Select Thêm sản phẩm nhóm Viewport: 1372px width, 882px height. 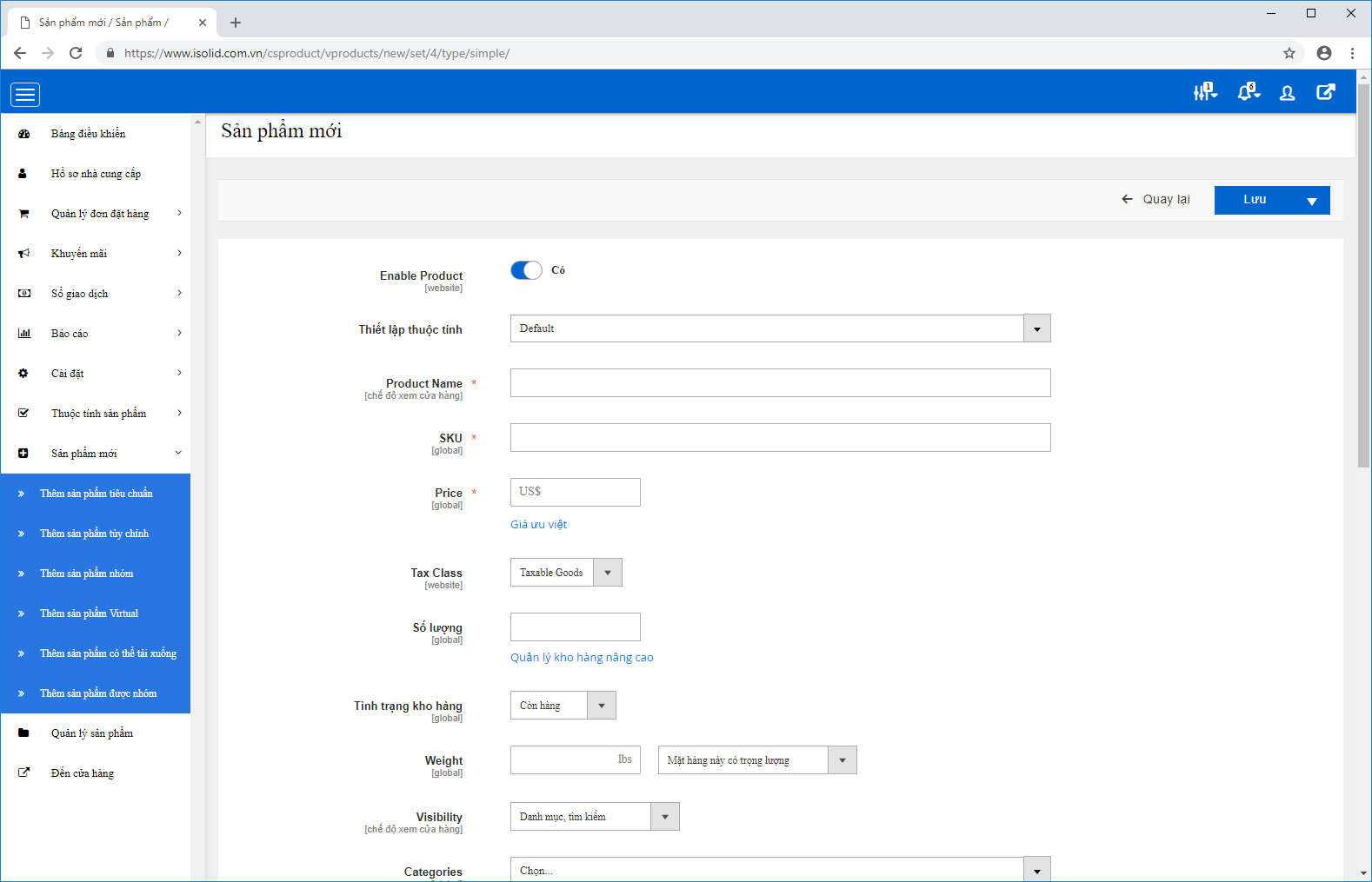click(96, 574)
